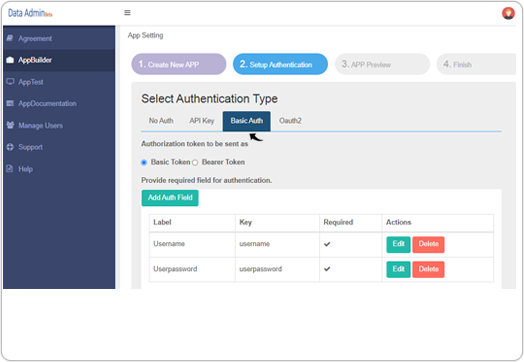Delete the Userpassword auth field
The width and height of the screenshot is (524, 362).
pos(428,269)
